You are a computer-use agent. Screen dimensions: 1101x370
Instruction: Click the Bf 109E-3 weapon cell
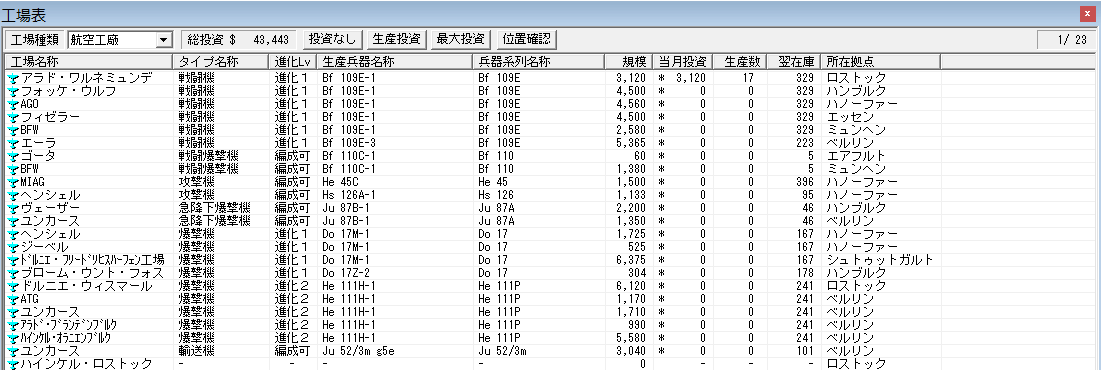349,143
